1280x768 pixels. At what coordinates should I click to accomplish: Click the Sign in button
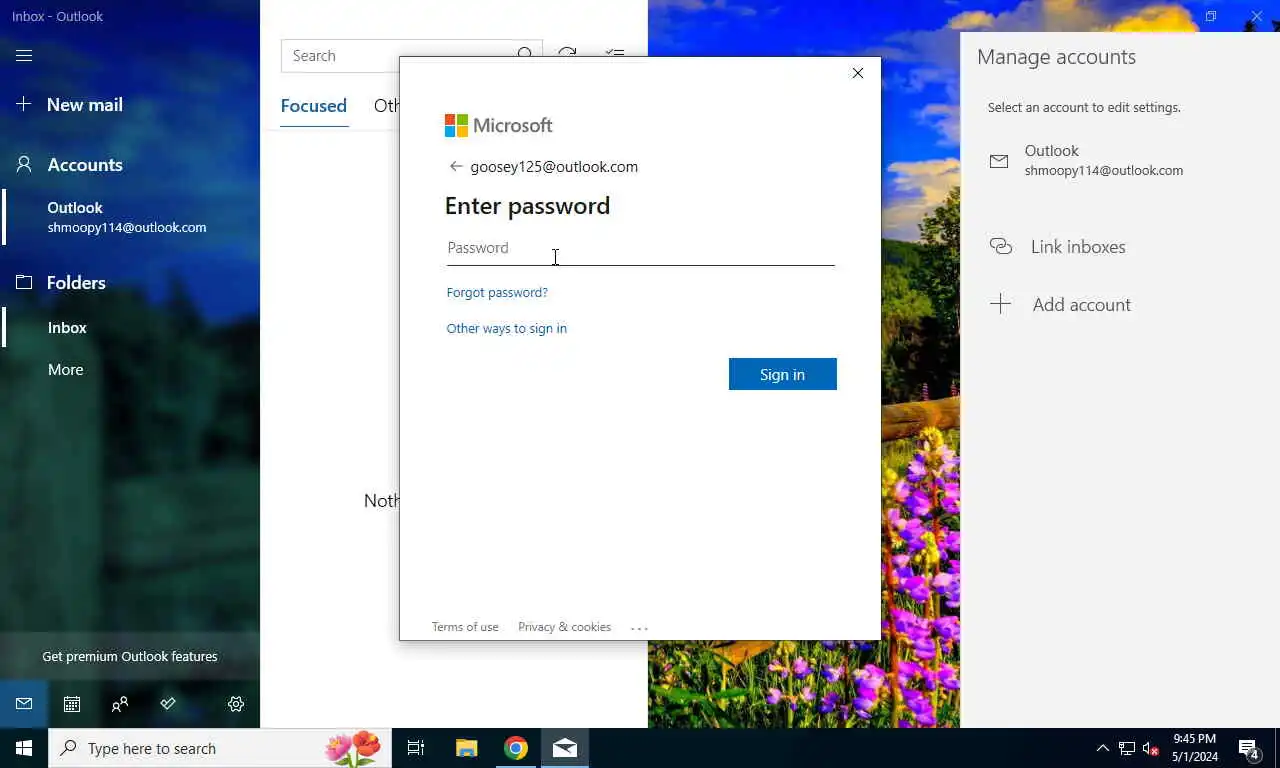point(783,374)
